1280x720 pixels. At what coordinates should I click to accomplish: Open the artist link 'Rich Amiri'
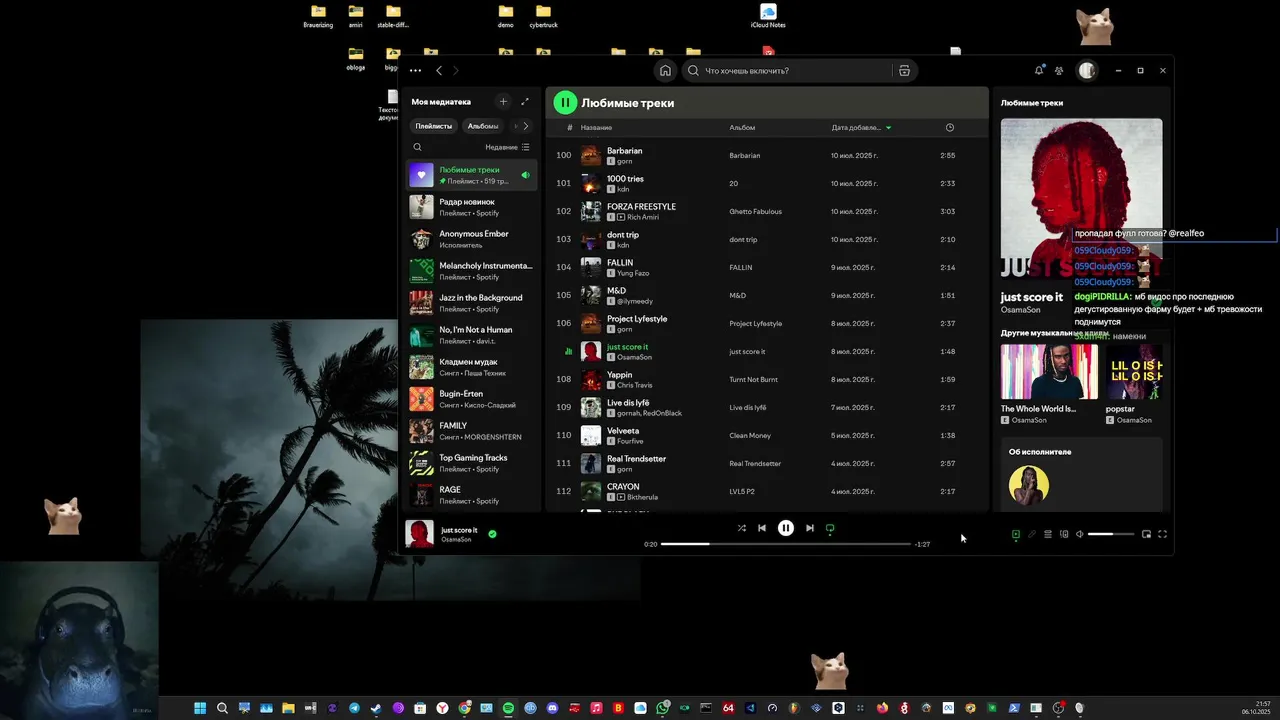[642, 217]
